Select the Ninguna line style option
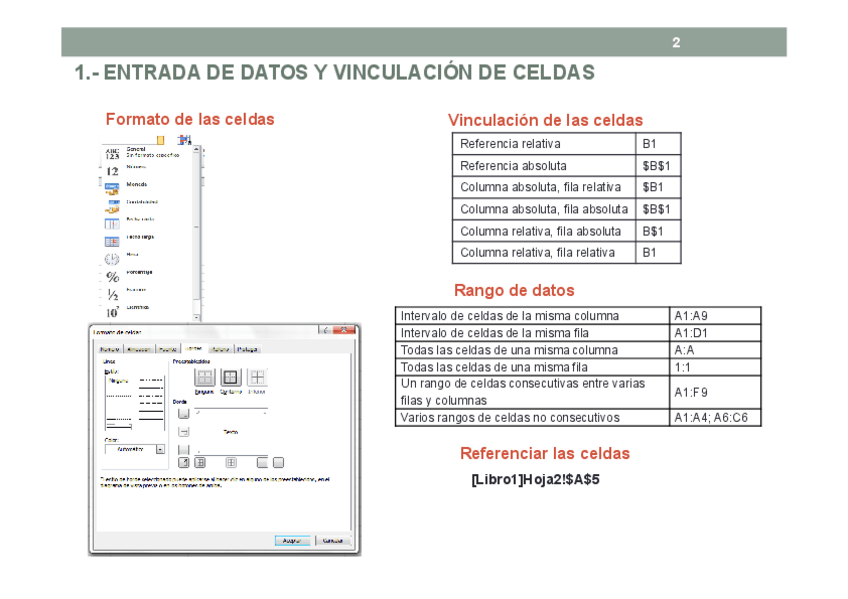The height and width of the screenshot is (599, 848). point(118,381)
